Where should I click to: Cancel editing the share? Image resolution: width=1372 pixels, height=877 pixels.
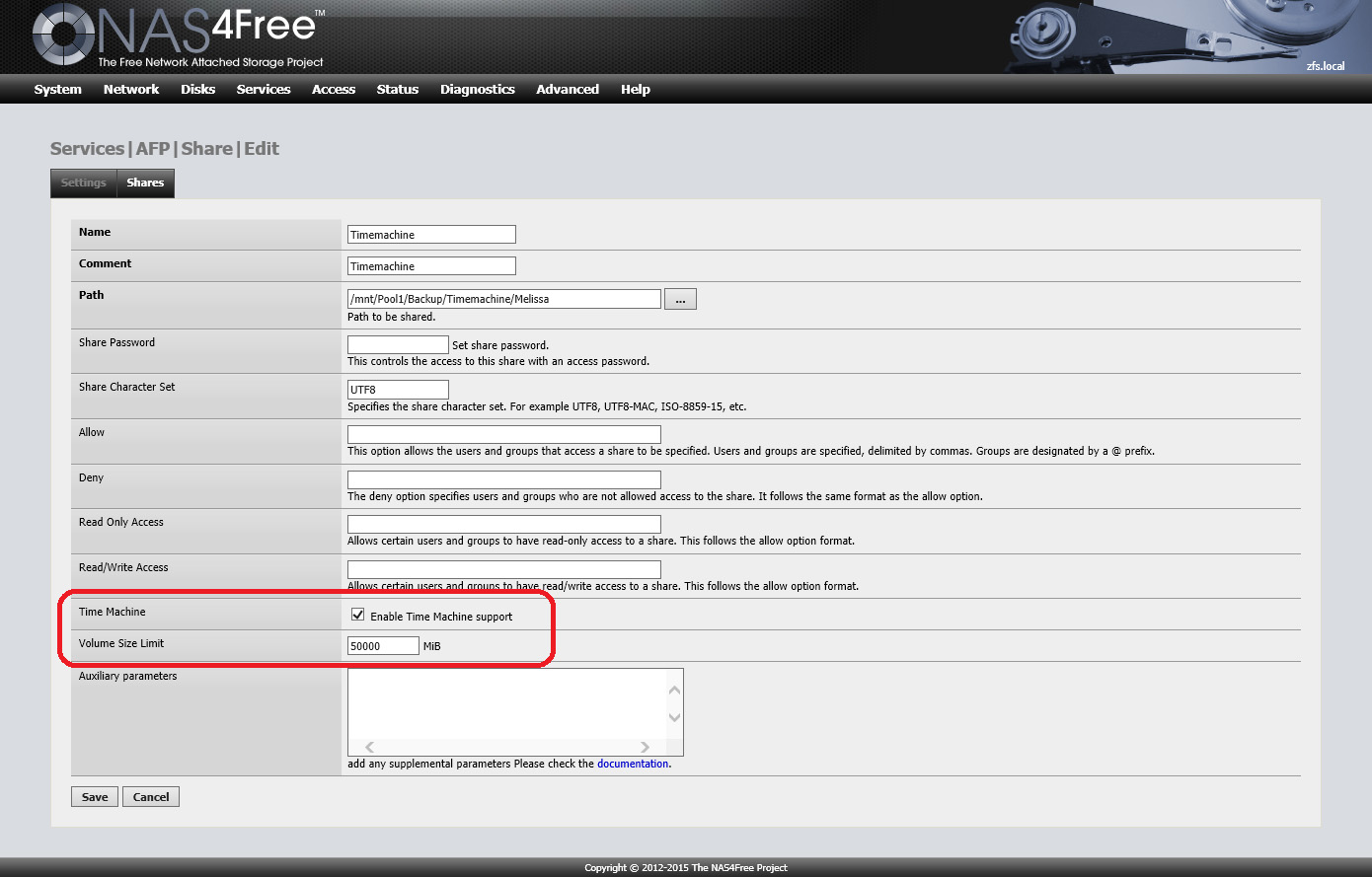point(151,797)
